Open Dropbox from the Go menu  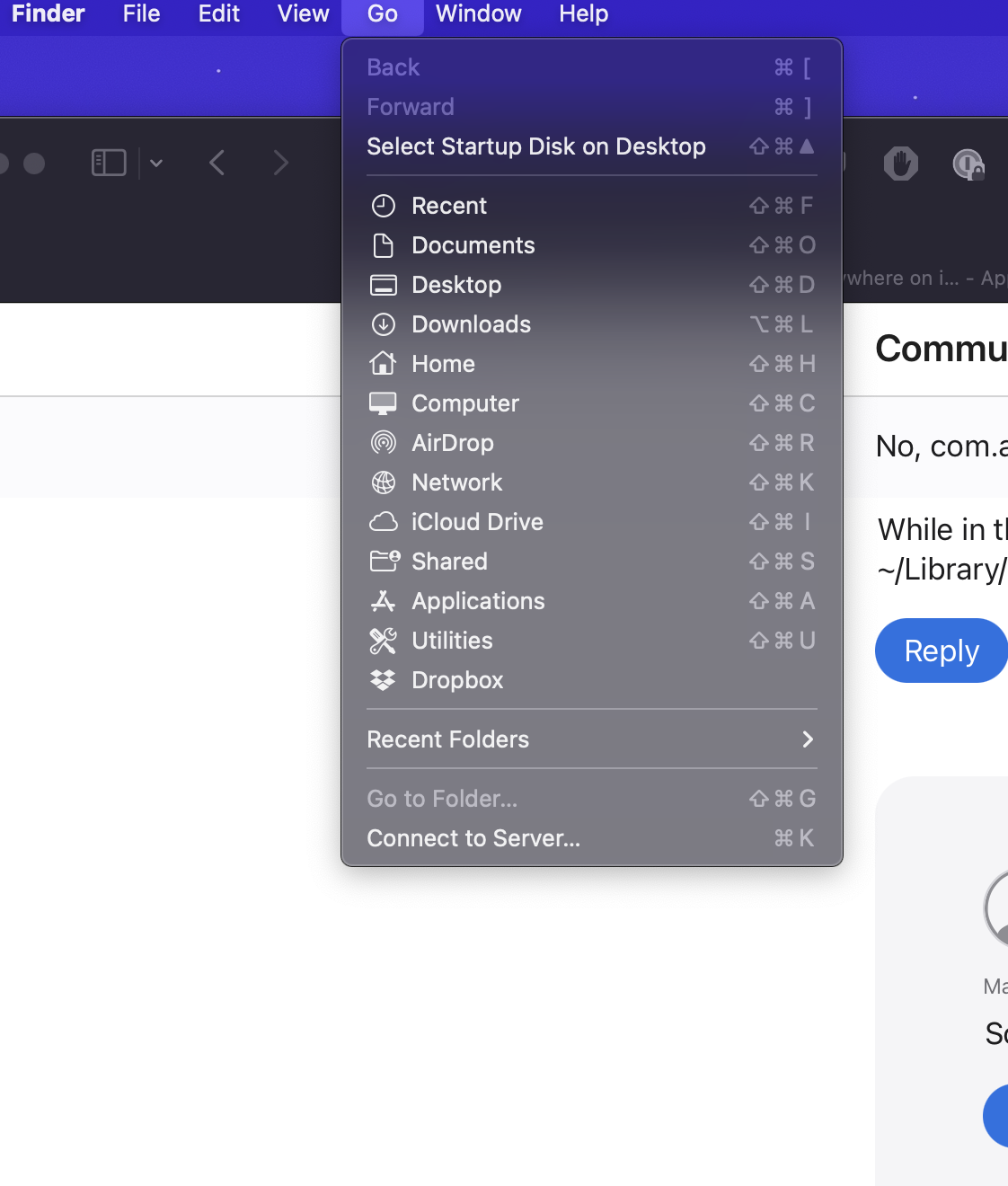591,680
